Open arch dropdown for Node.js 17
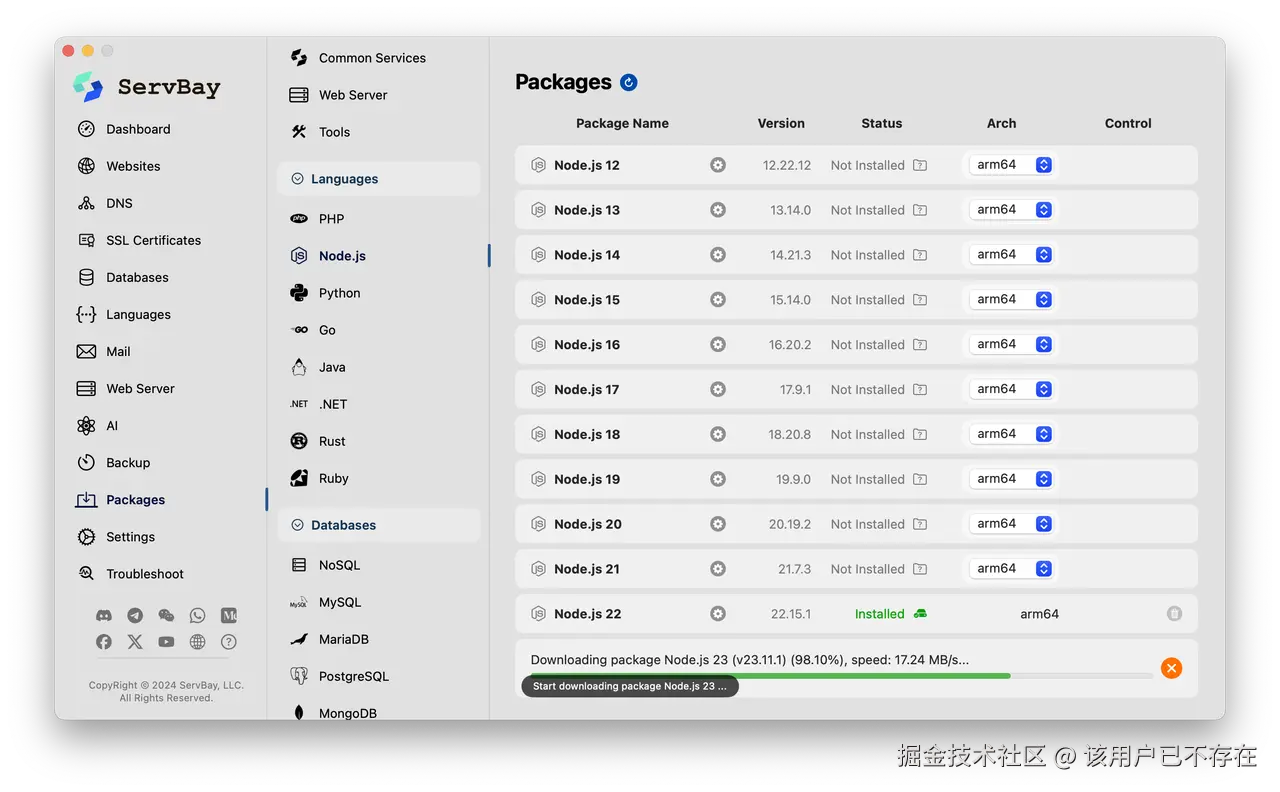 click(x=1012, y=389)
